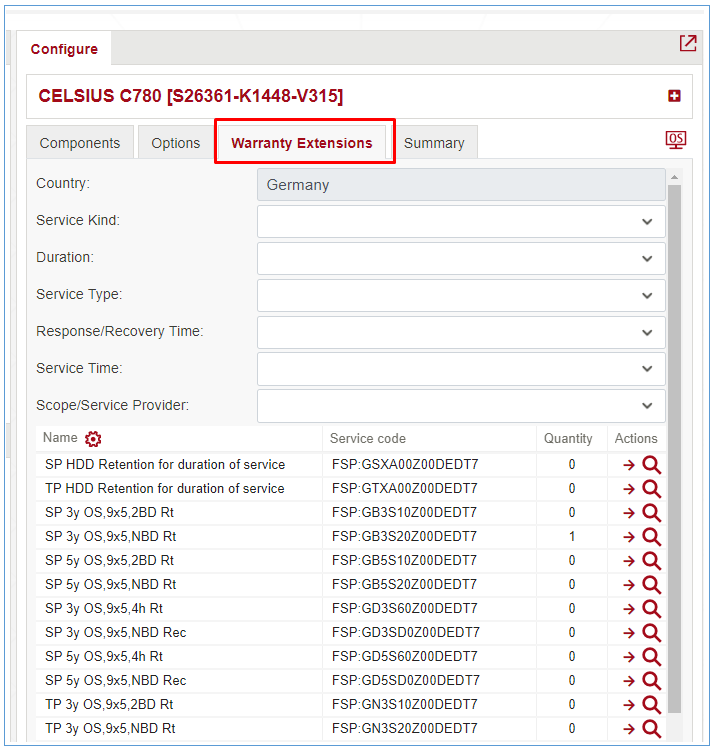714x751 pixels.
Task: Select the Warranty Extensions tab
Action: coord(302,143)
